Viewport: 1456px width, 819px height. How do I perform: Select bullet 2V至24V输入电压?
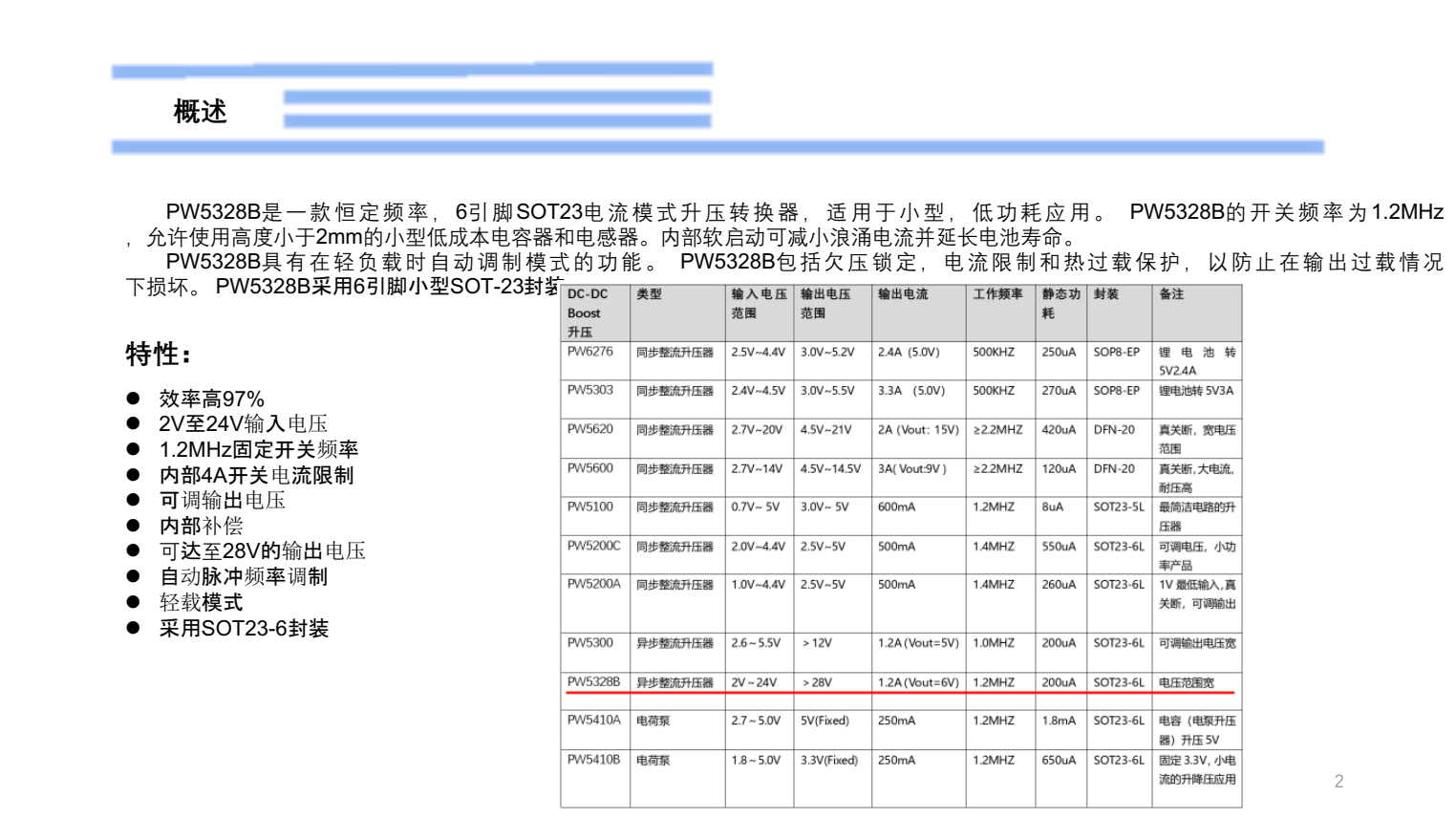coord(243,423)
